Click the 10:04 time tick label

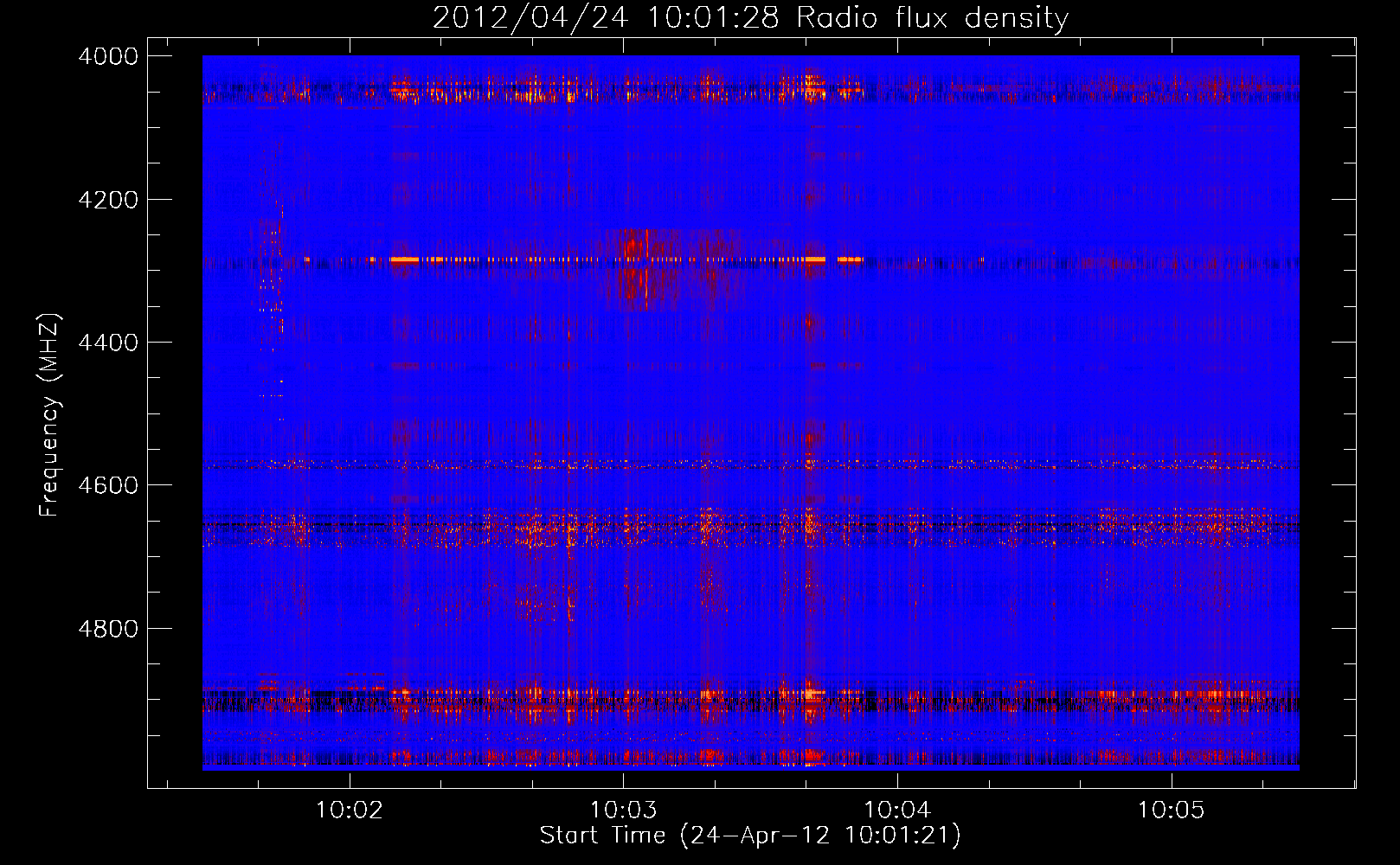(x=897, y=811)
